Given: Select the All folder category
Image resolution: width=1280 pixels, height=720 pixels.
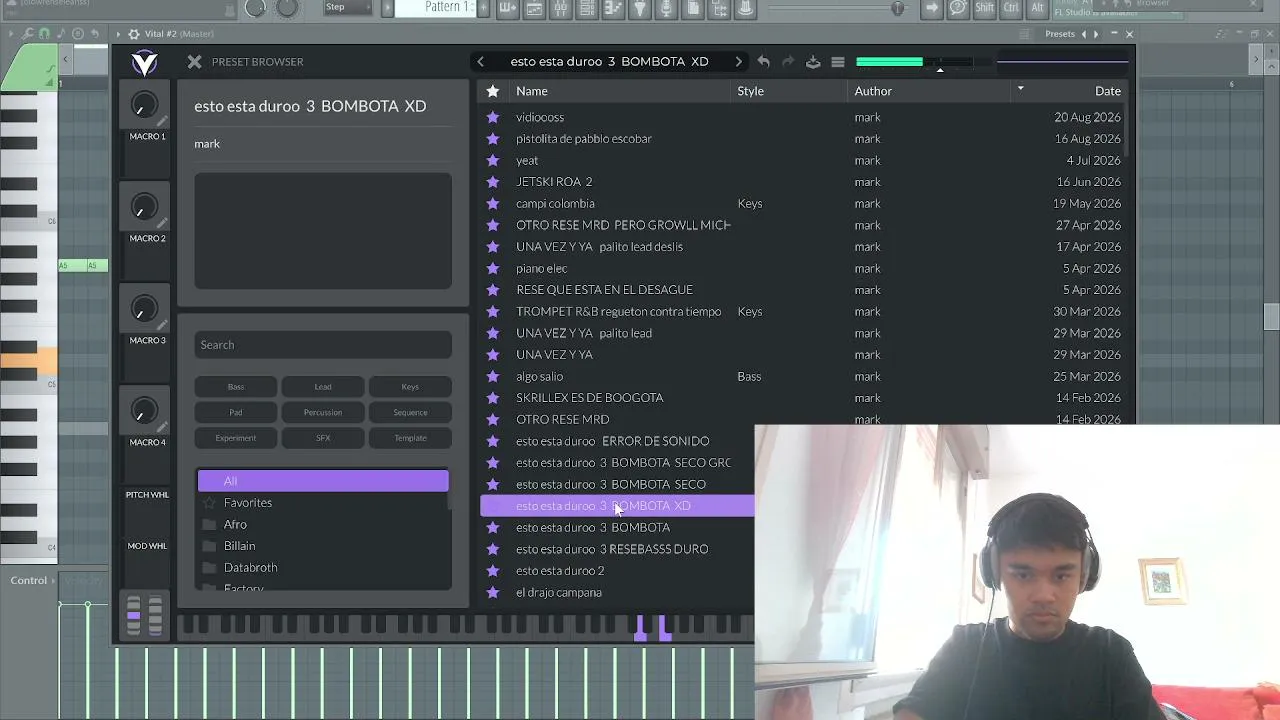Looking at the screenshot, I should point(323,481).
